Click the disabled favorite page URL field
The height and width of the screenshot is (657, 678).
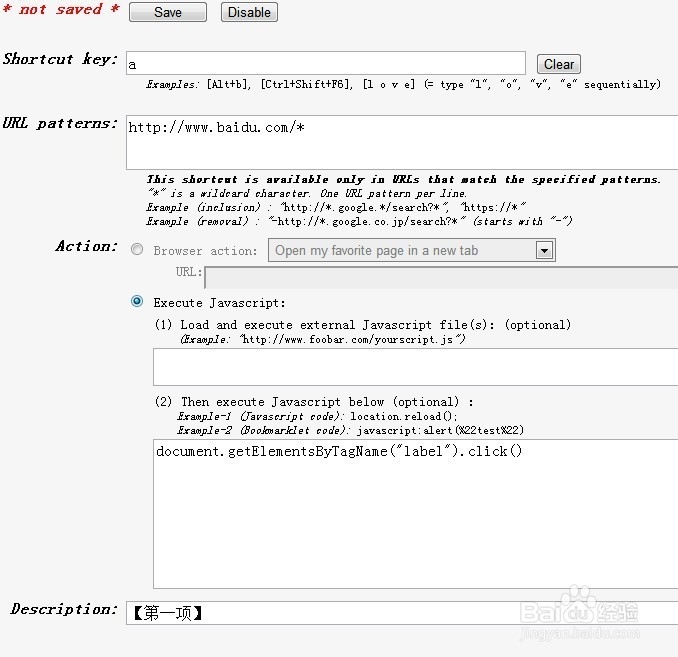(x=441, y=277)
